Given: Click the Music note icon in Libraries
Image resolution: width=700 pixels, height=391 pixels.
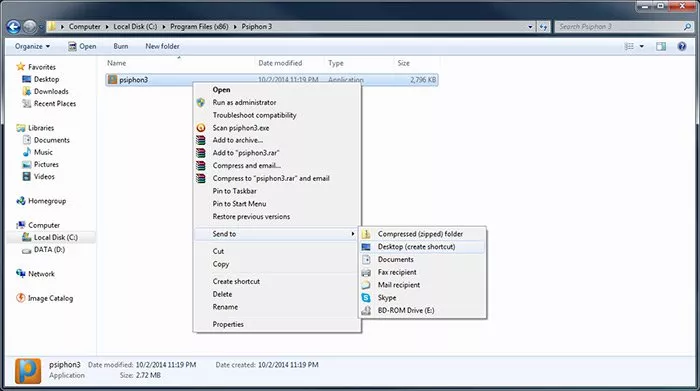Looking at the screenshot, I should [x=27, y=152].
